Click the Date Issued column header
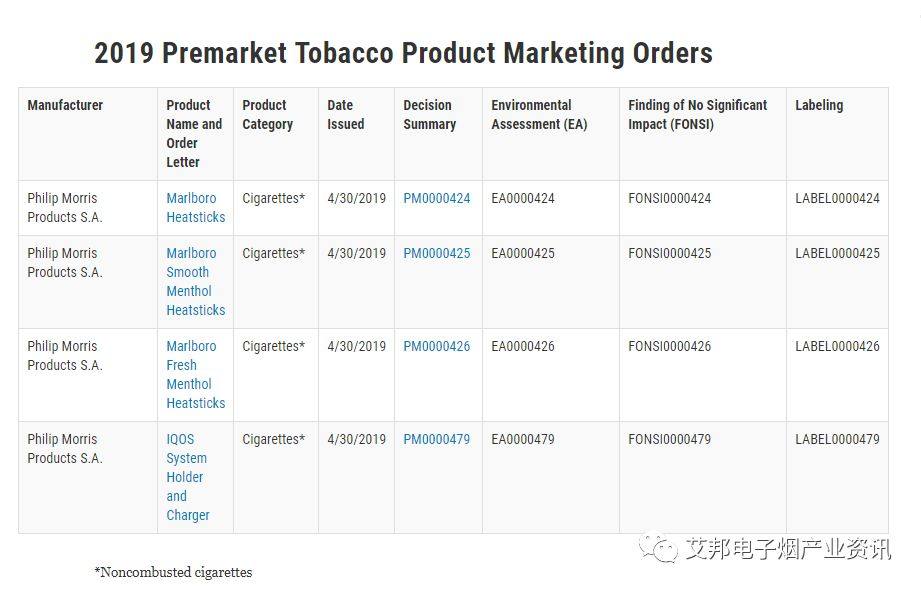 345,115
